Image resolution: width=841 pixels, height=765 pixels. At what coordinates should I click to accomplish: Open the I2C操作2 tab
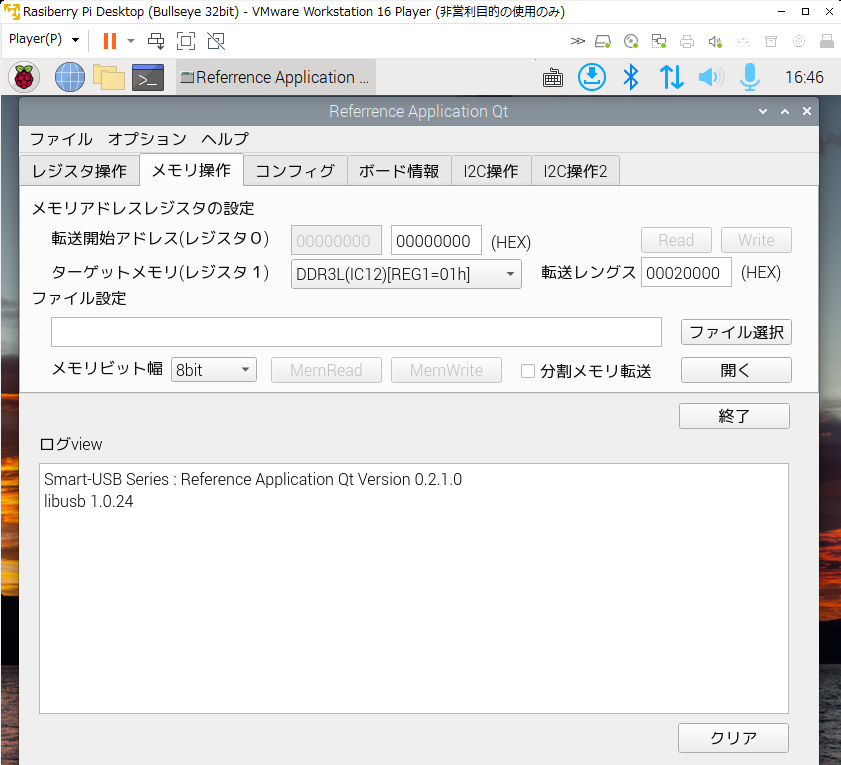pos(575,171)
